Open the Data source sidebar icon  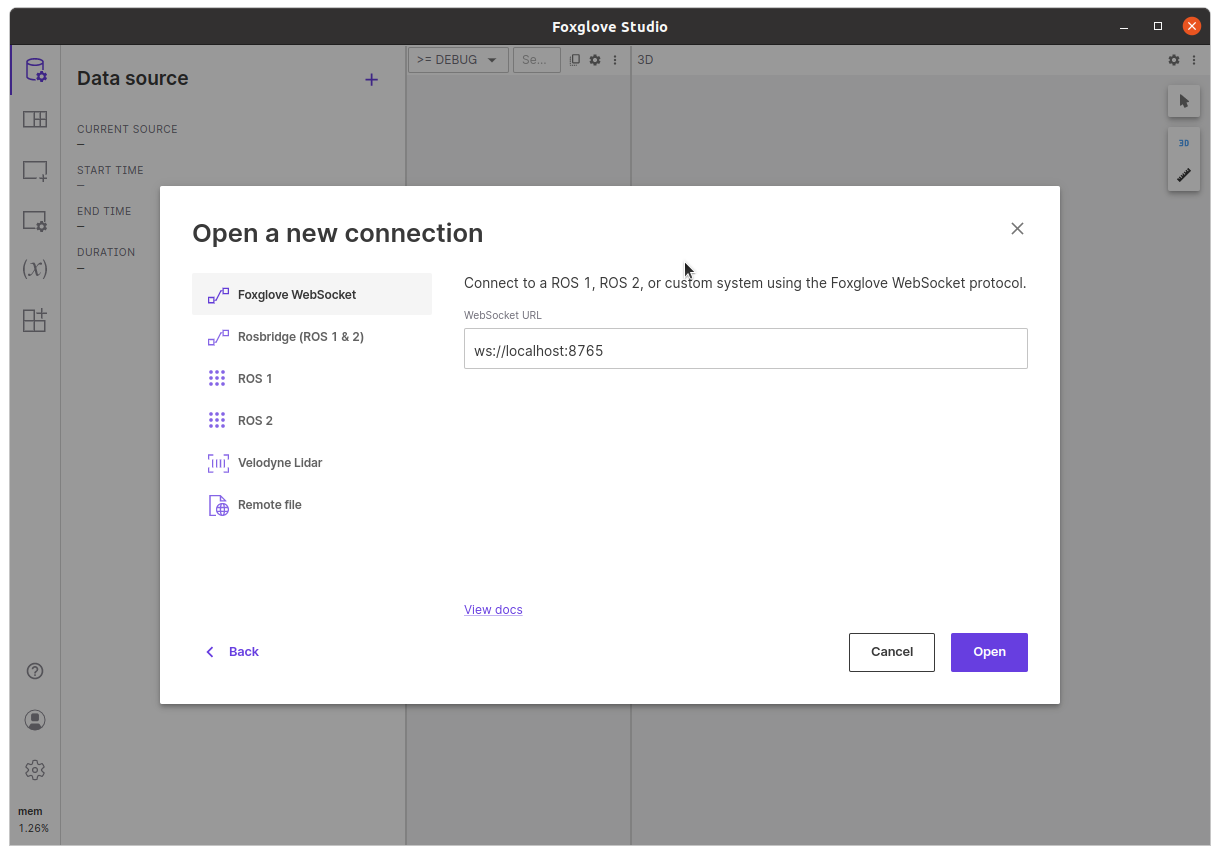35,70
